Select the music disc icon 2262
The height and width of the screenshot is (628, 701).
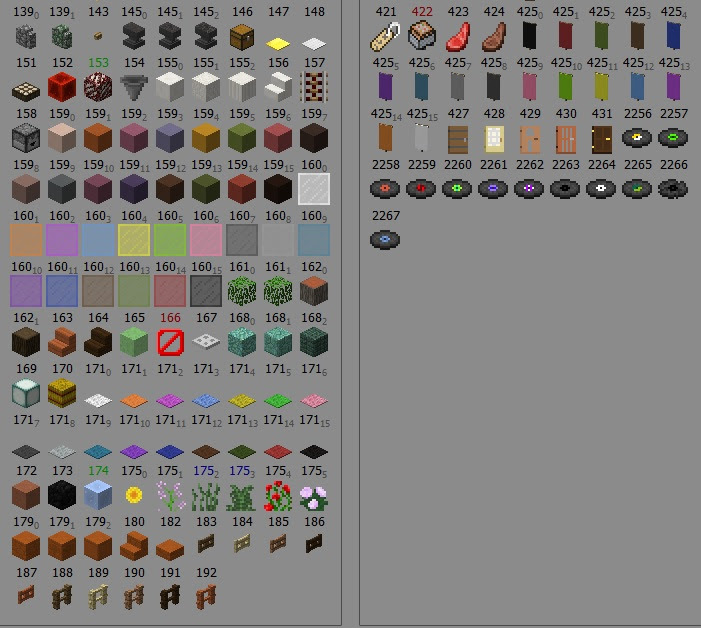529,188
